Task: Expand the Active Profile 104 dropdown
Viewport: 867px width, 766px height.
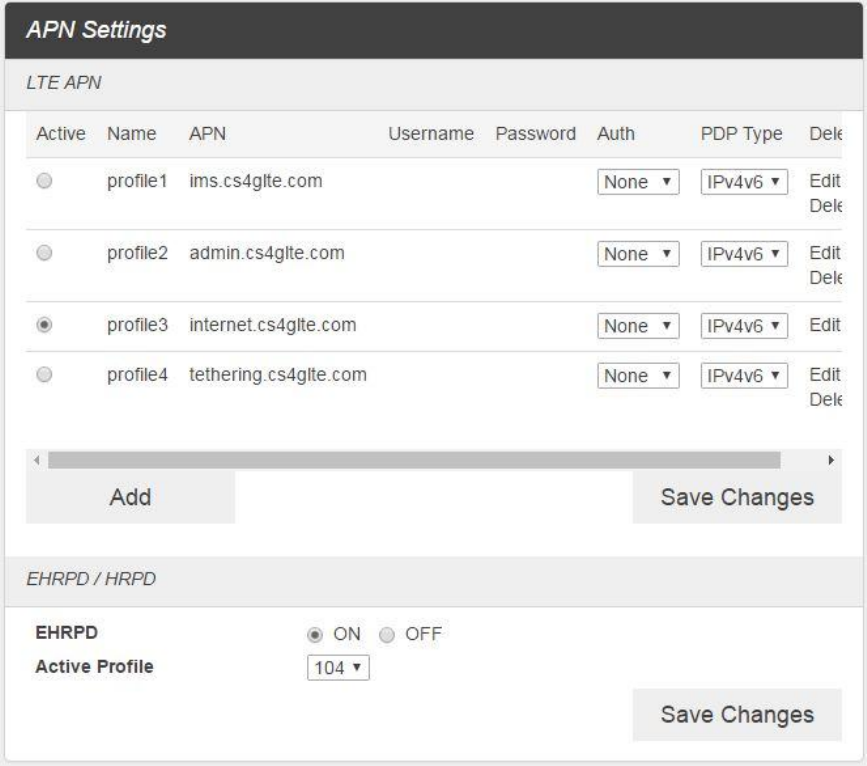Action: (338, 668)
